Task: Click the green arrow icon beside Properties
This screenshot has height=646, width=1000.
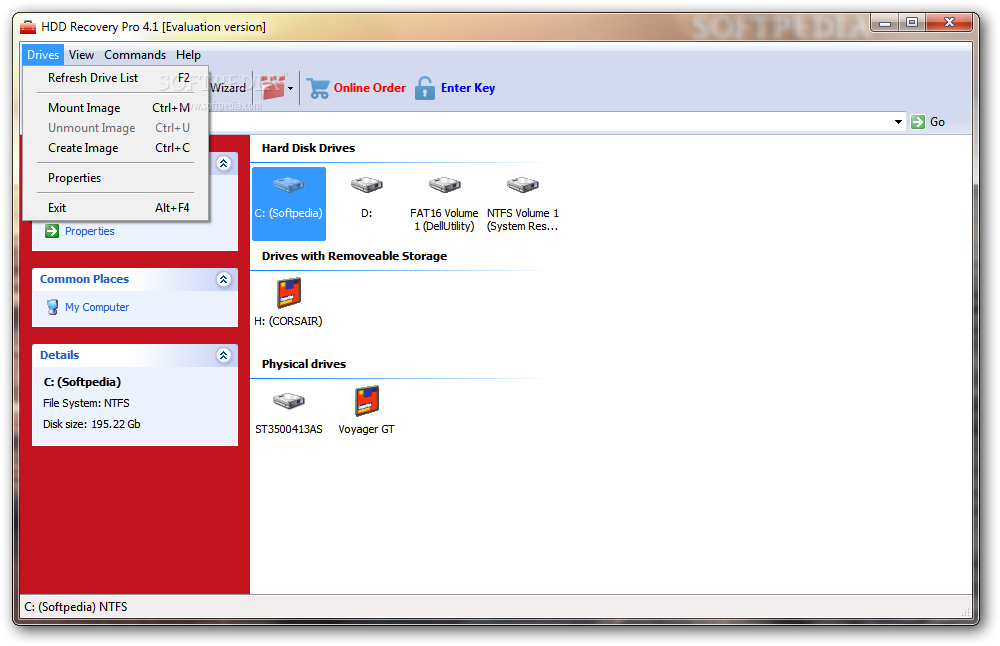Action: [x=52, y=231]
